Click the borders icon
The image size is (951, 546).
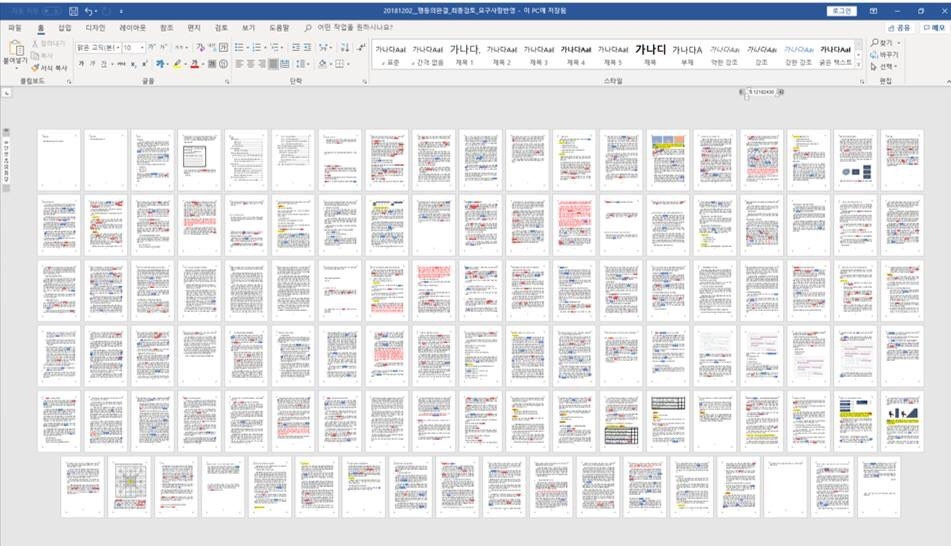click(x=340, y=64)
